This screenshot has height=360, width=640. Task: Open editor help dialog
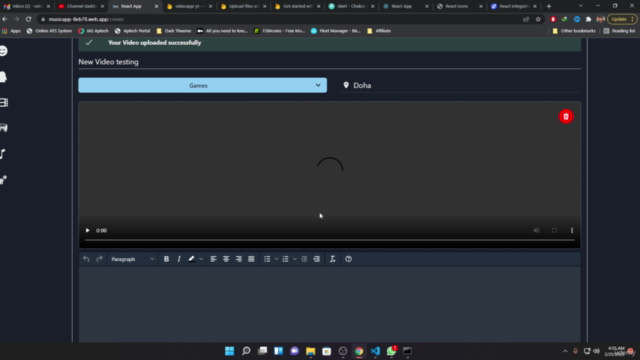tap(348, 259)
